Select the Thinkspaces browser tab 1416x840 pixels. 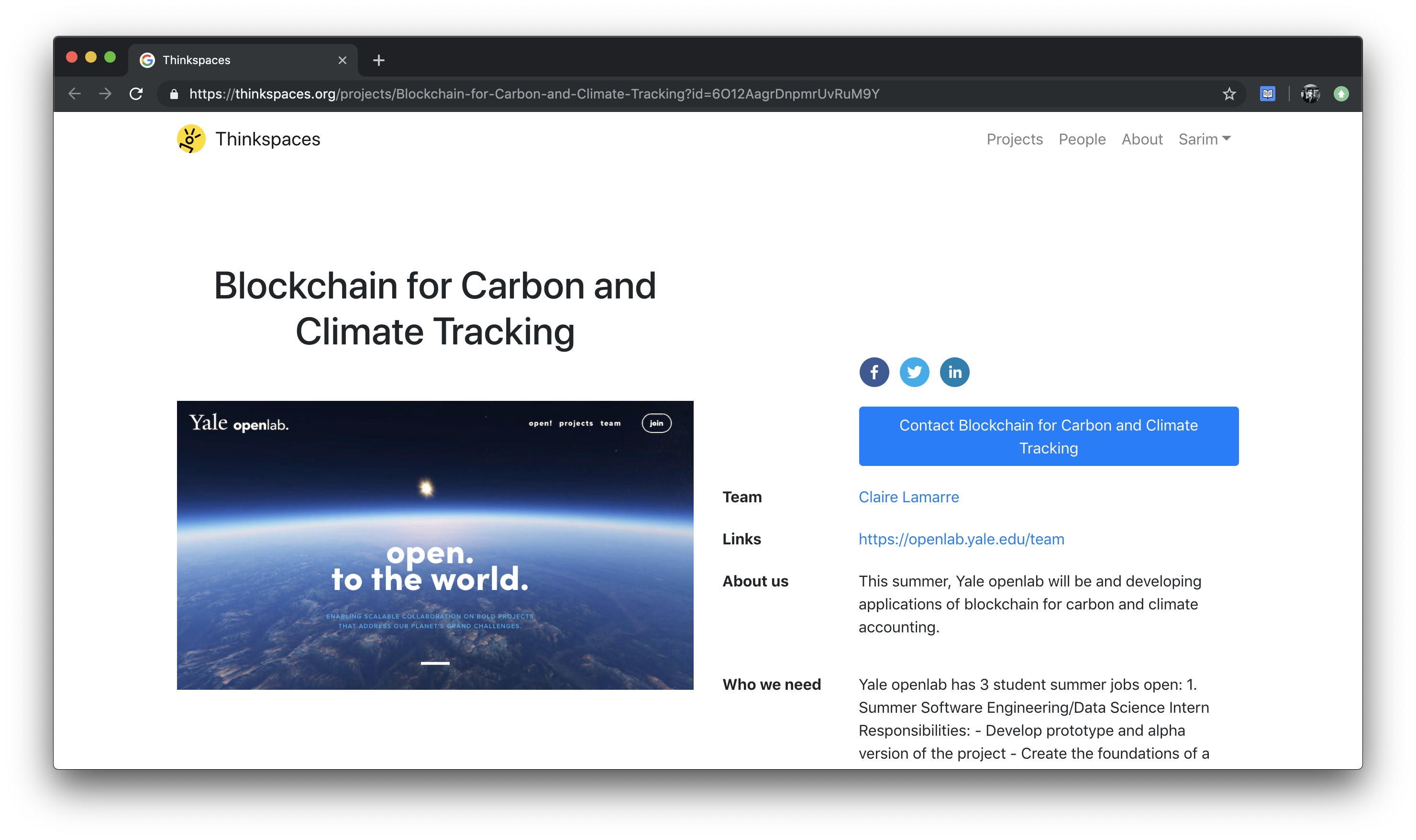coord(243,60)
